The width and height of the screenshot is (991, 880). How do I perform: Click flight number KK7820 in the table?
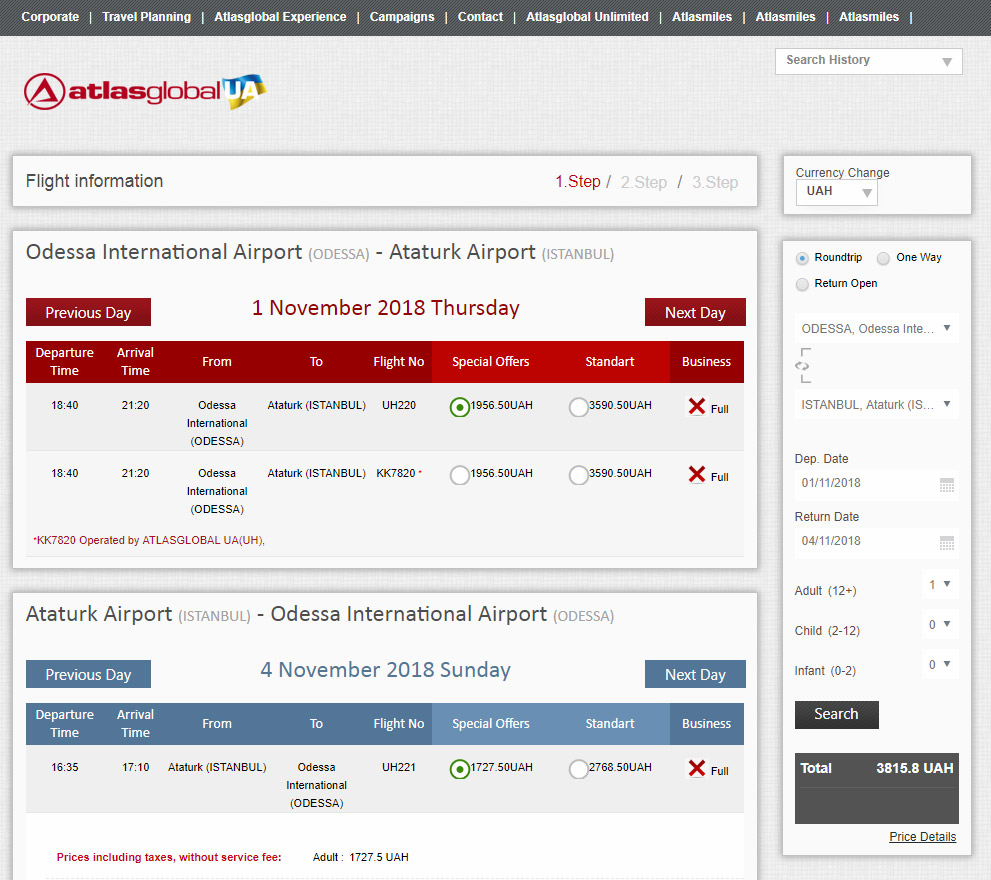pos(396,474)
